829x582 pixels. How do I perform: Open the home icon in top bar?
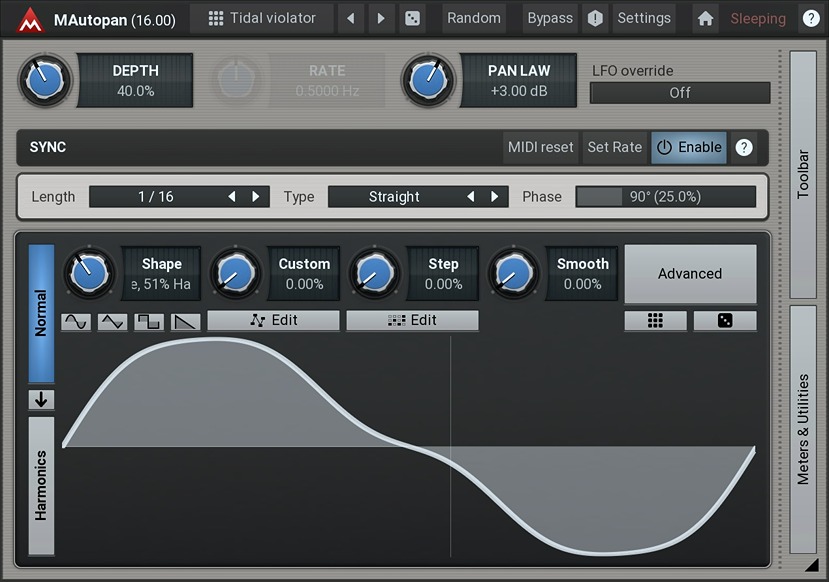706,18
